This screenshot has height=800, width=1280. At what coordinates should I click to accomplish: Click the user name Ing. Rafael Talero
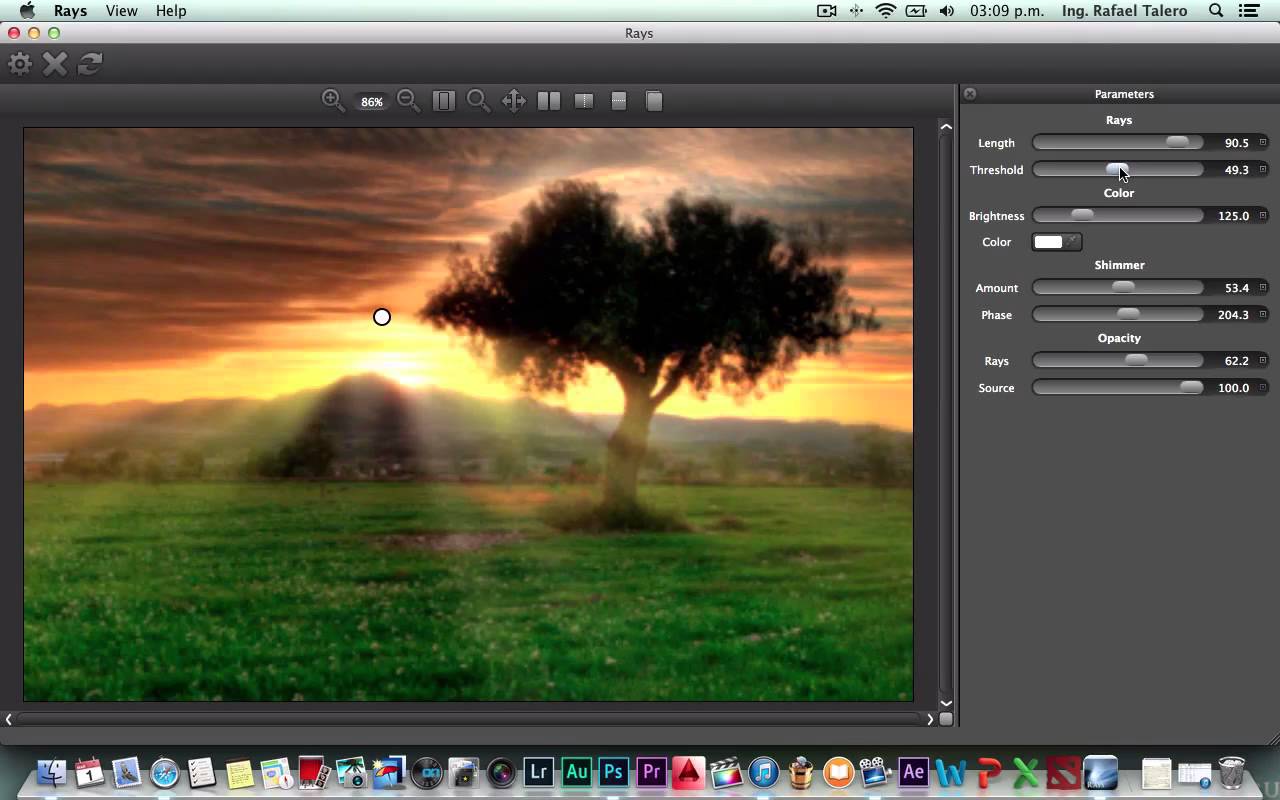(x=1125, y=11)
